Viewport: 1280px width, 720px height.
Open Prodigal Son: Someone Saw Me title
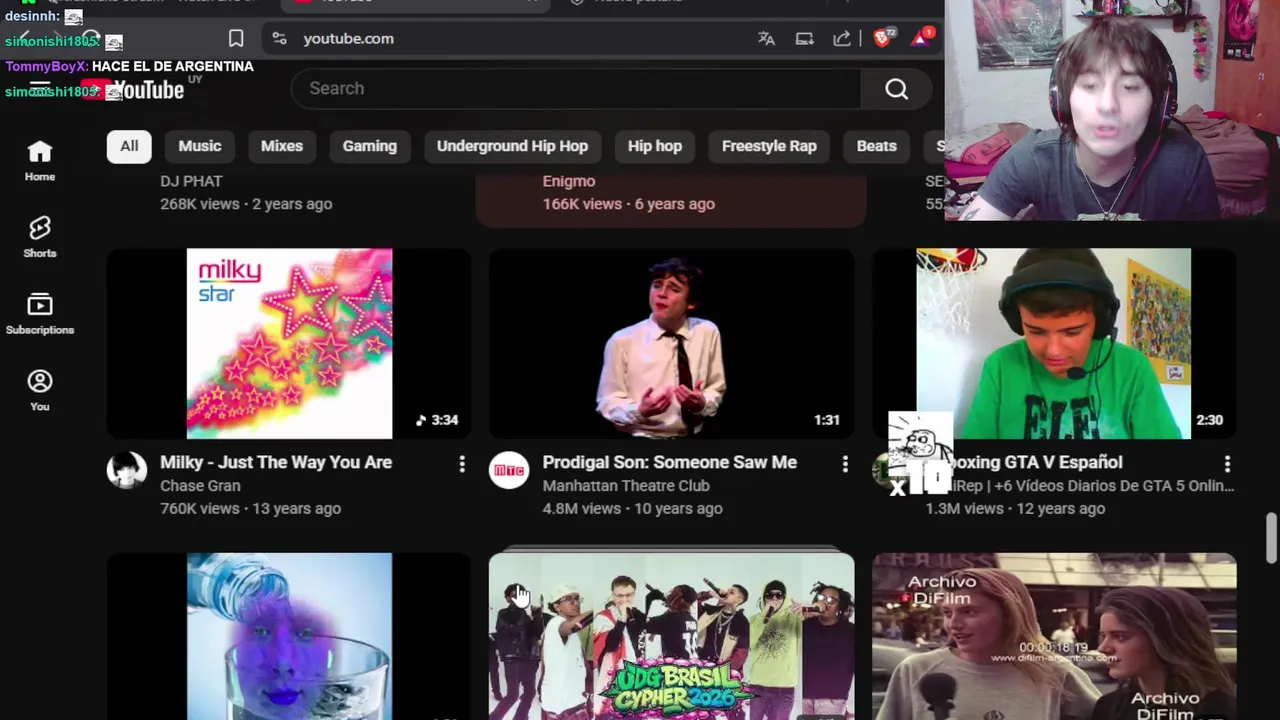tap(669, 463)
